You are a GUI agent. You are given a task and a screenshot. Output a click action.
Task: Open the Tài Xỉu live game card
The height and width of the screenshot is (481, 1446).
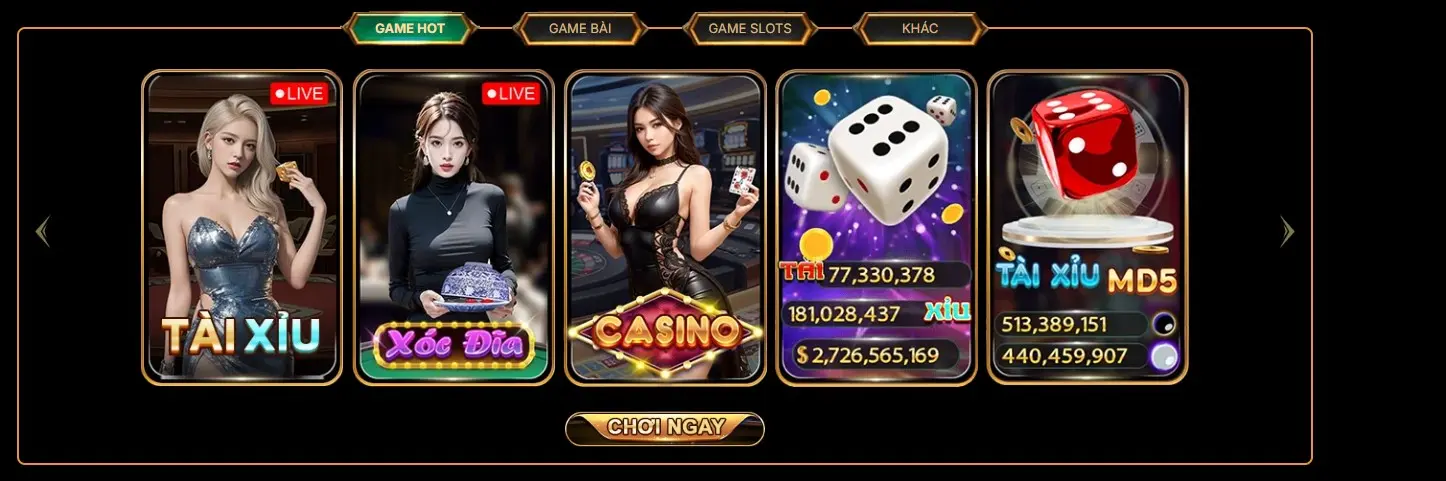pyautogui.click(x=242, y=227)
